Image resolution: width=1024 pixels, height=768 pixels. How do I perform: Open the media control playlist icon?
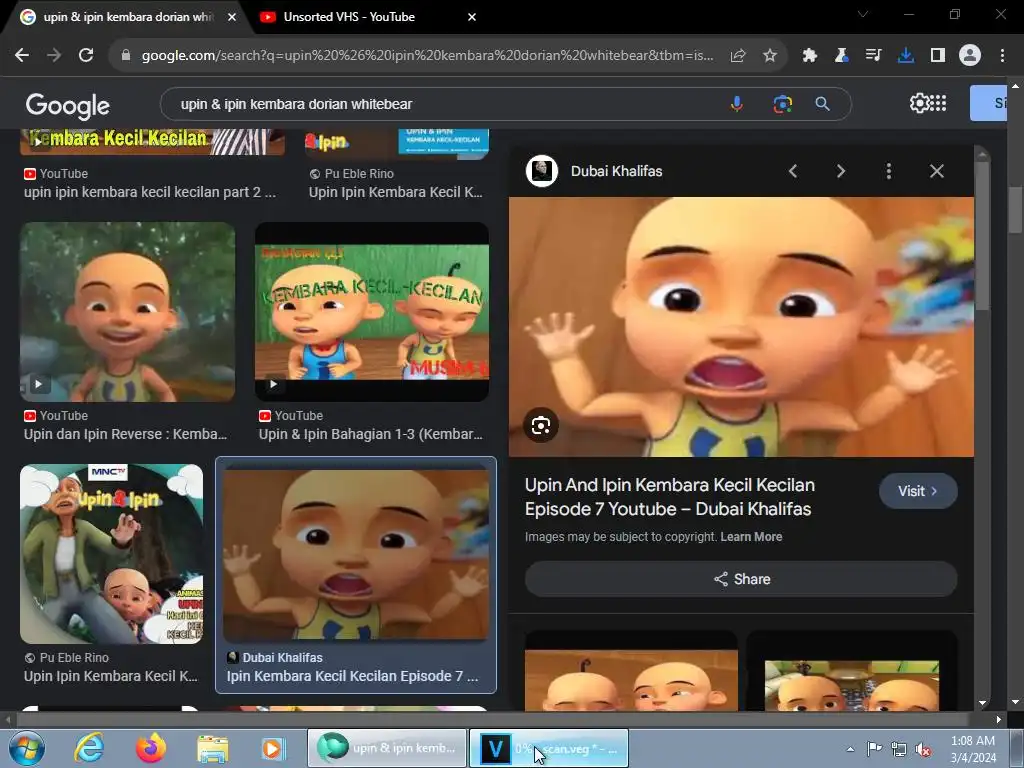[873, 56]
